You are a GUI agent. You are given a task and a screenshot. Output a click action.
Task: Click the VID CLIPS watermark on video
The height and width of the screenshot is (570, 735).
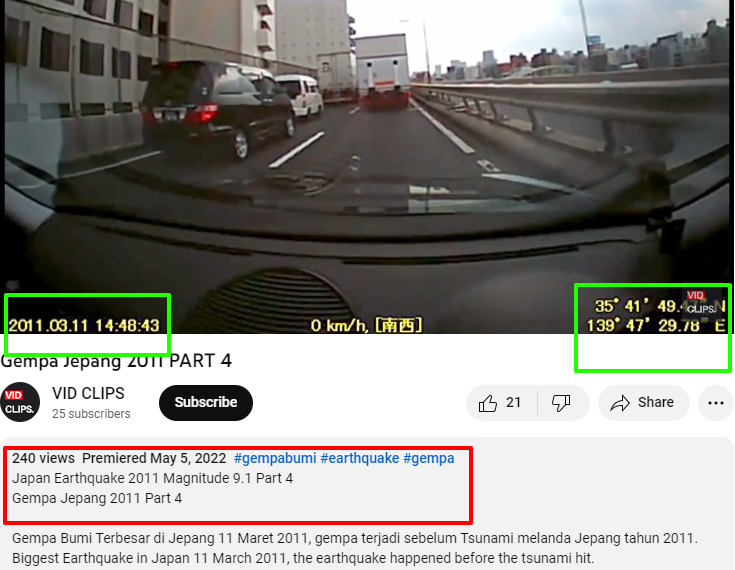point(701,302)
